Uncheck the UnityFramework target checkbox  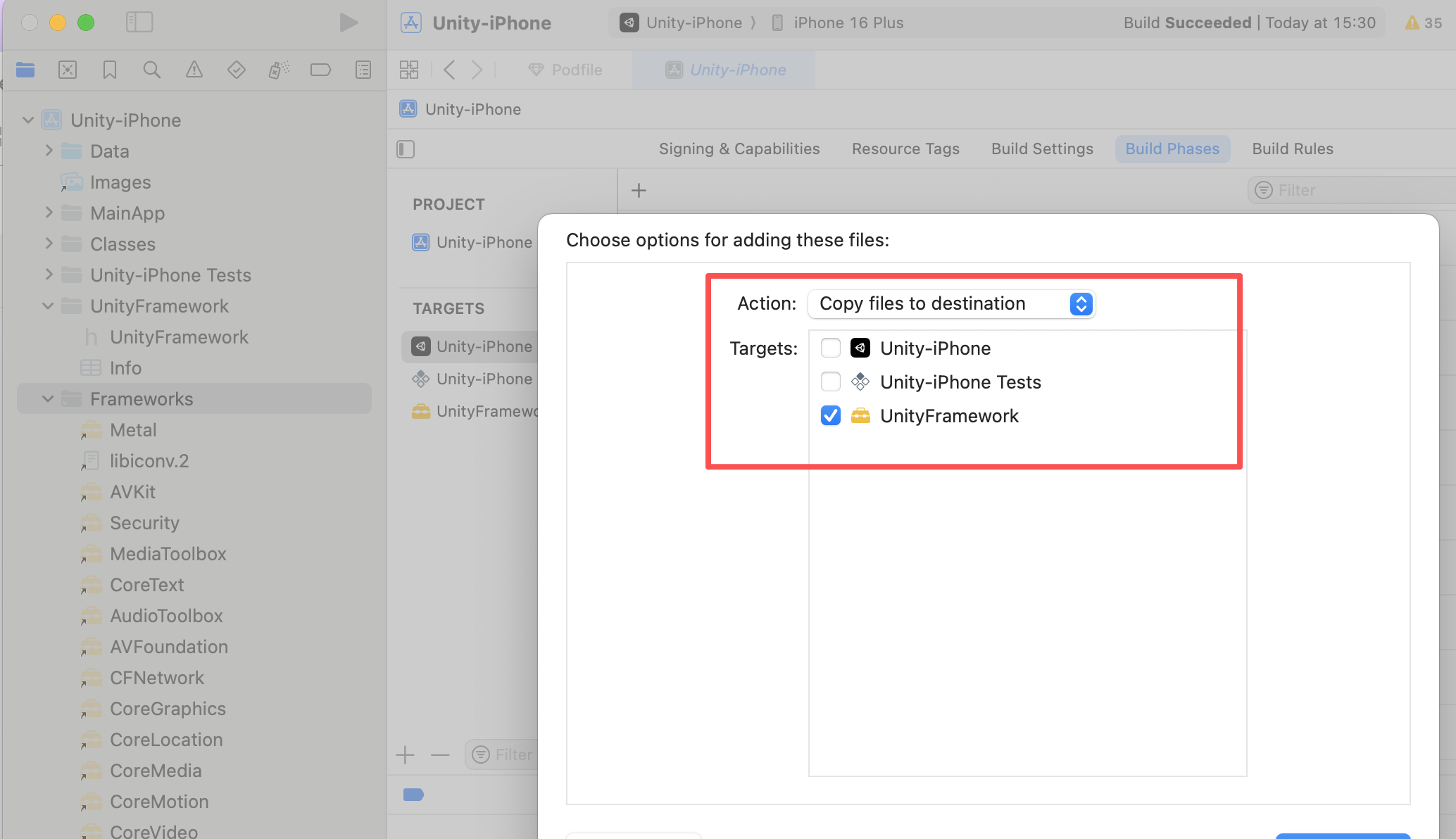[x=831, y=415]
